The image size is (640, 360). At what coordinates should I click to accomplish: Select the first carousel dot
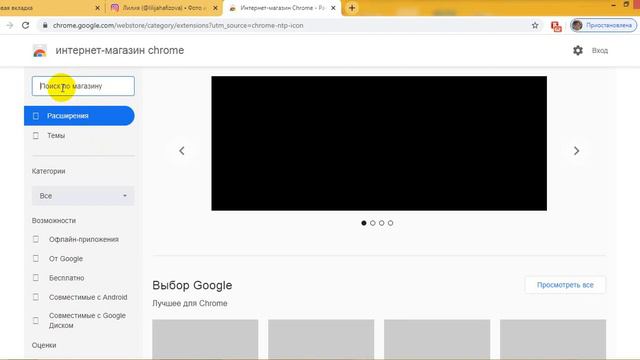click(x=364, y=223)
